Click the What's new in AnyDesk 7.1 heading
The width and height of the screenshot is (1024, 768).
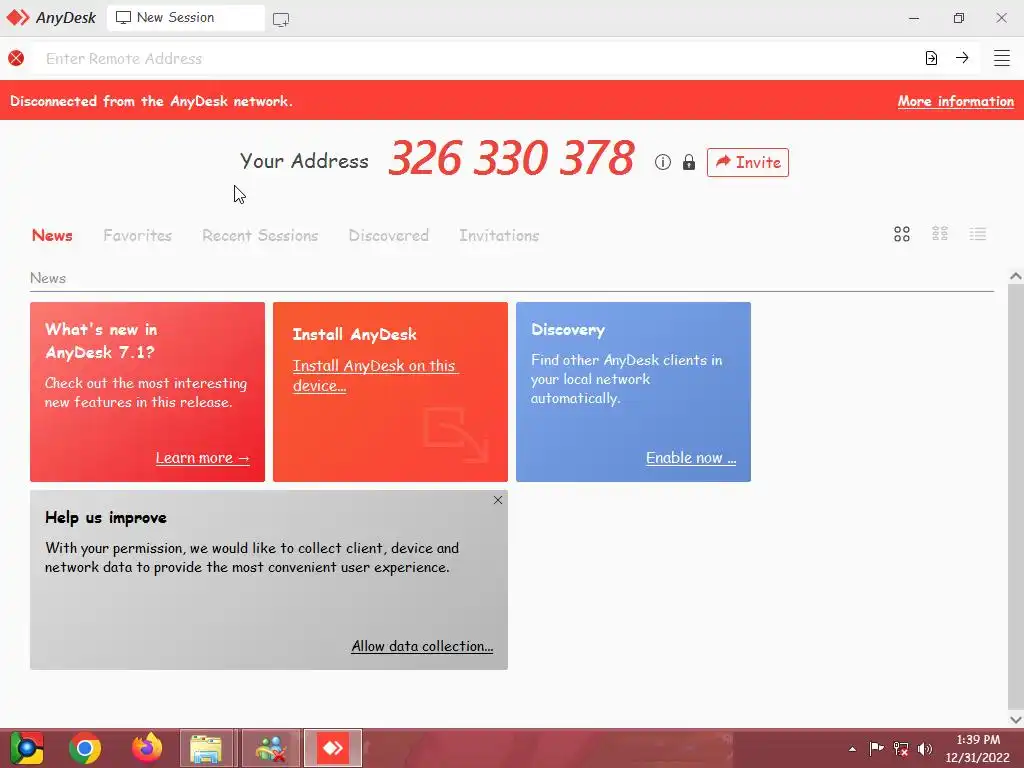pyautogui.click(x=101, y=341)
